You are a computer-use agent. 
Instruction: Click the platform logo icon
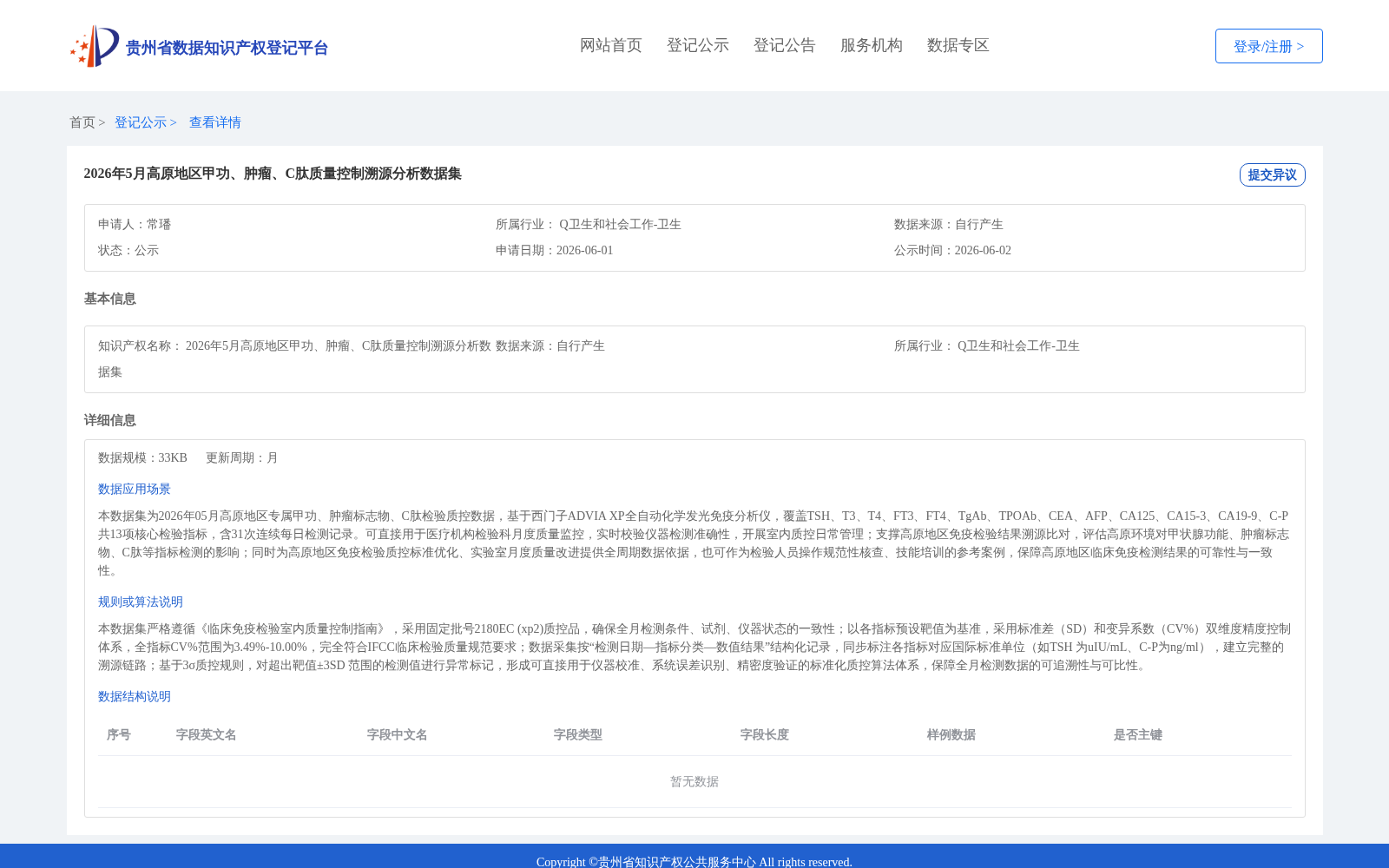pos(95,46)
